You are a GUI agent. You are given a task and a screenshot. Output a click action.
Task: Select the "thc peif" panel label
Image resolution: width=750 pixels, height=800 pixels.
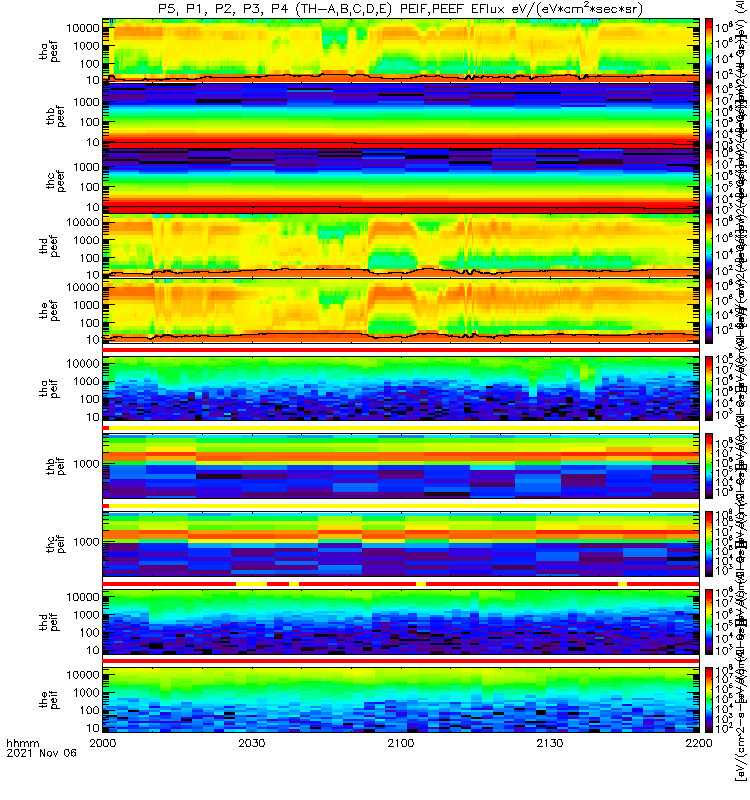point(56,544)
